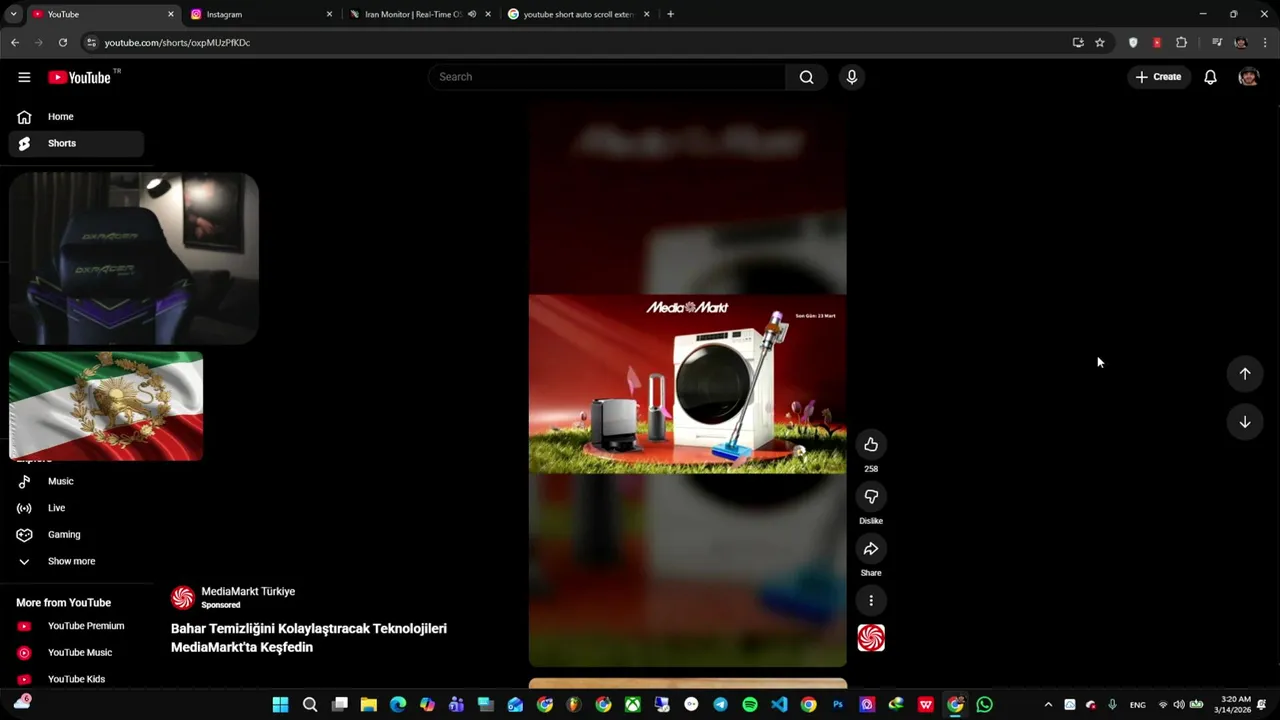This screenshot has width=1280, height=720.
Task: Open YouTube Kids link
Action: pyautogui.click(x=77, y=679)
